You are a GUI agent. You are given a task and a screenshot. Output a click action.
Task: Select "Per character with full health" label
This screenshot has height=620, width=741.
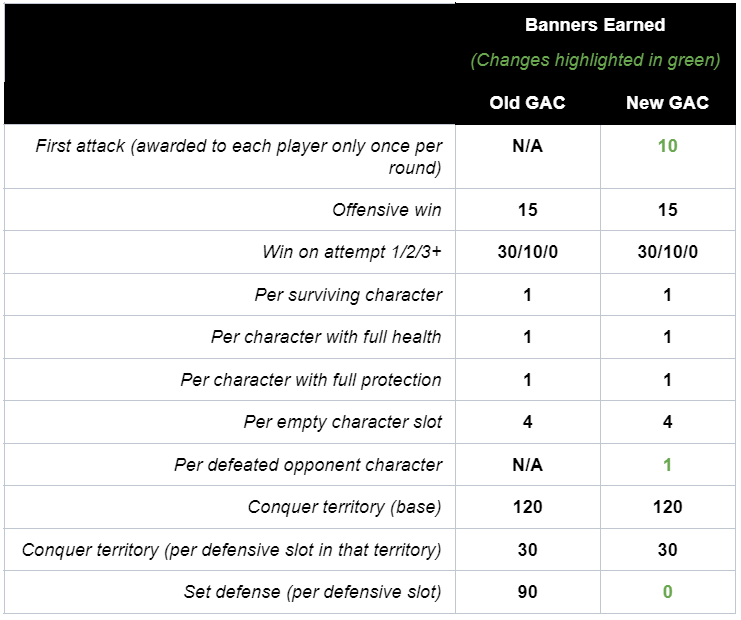(x=326, y=337)
